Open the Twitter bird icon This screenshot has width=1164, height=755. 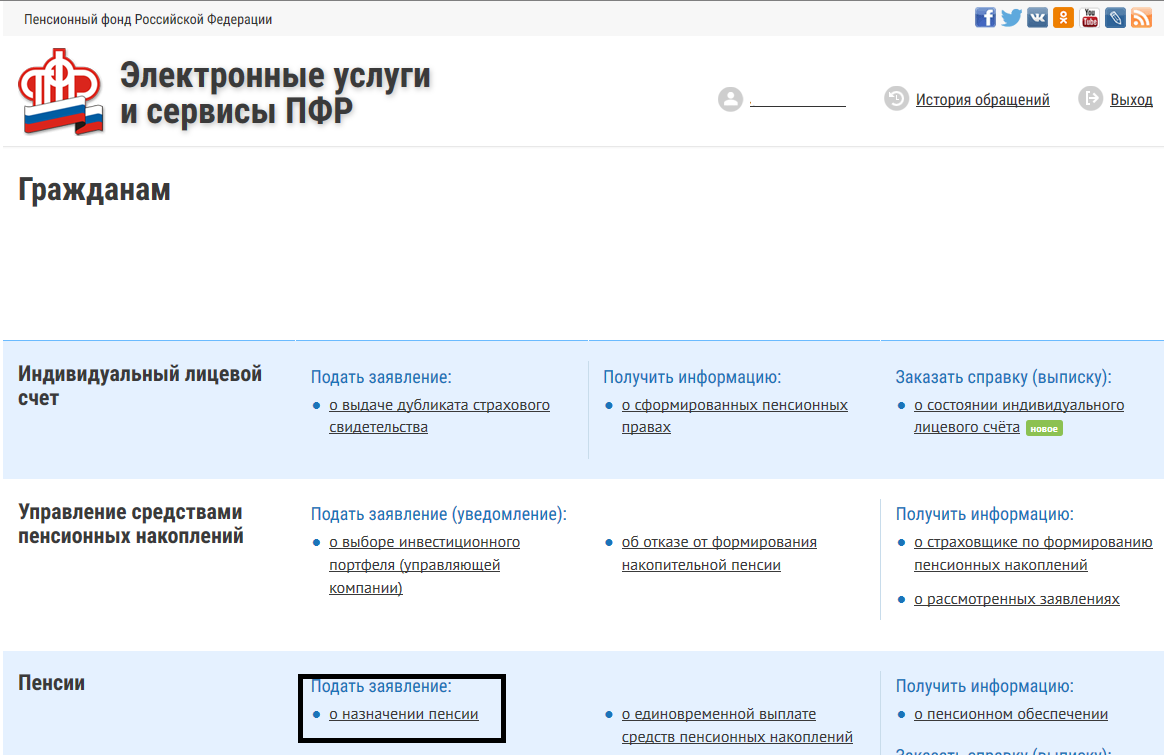pos(1011,18)
